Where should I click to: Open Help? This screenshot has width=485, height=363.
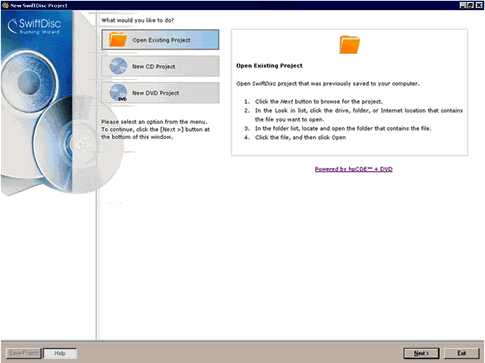pos(60,353)
